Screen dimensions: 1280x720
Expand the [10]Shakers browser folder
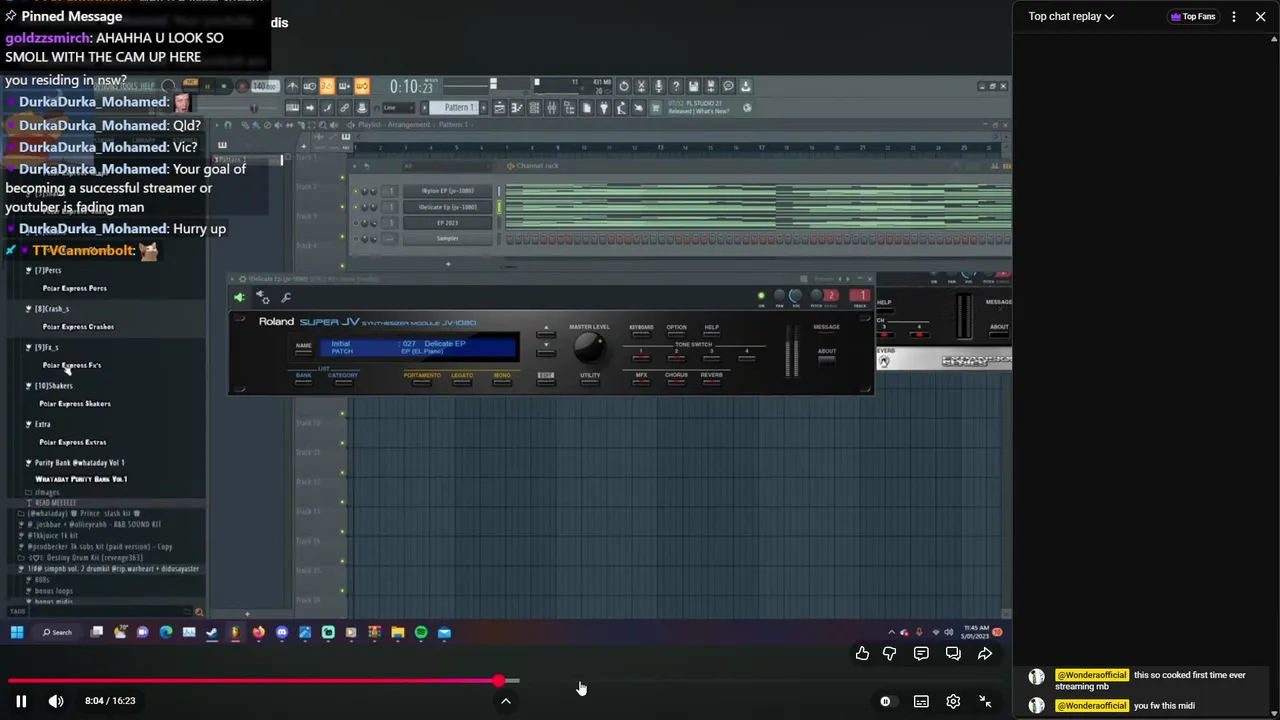tap(54, 386)
